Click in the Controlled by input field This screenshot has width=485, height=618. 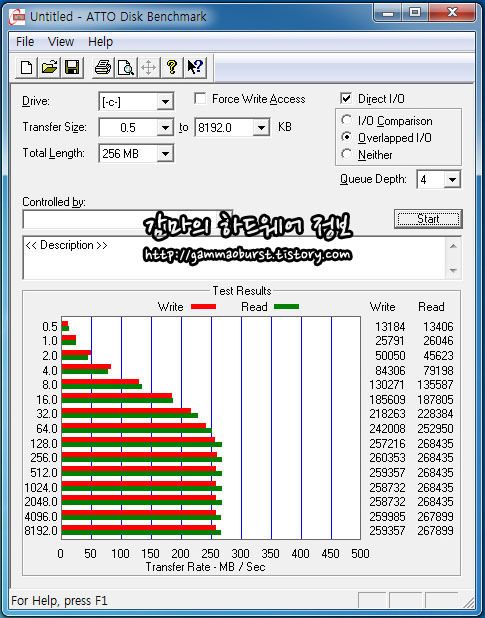[x=128, y=219]
